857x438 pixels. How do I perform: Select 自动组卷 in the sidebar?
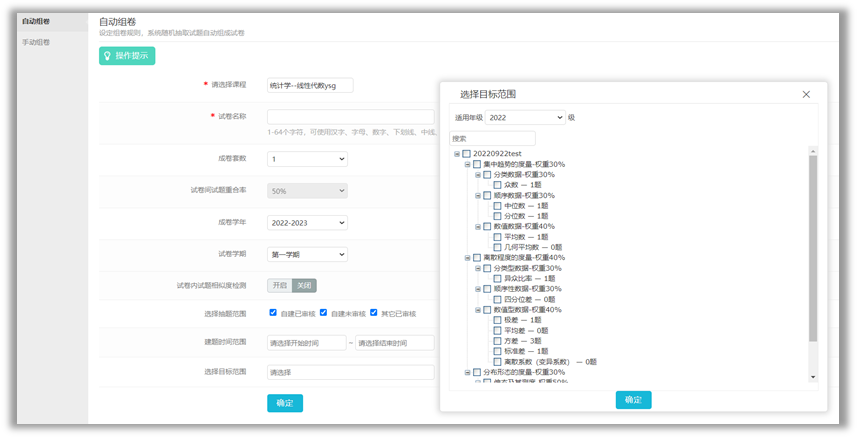coord(36,20)
